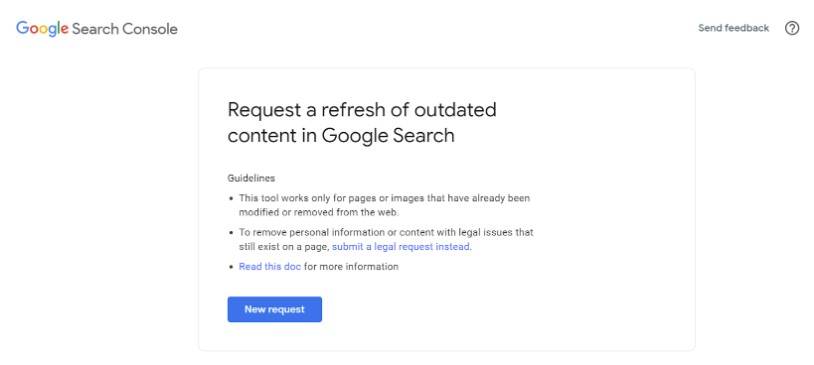
Task: Open the Read this doc link
Action: [270, 267]
